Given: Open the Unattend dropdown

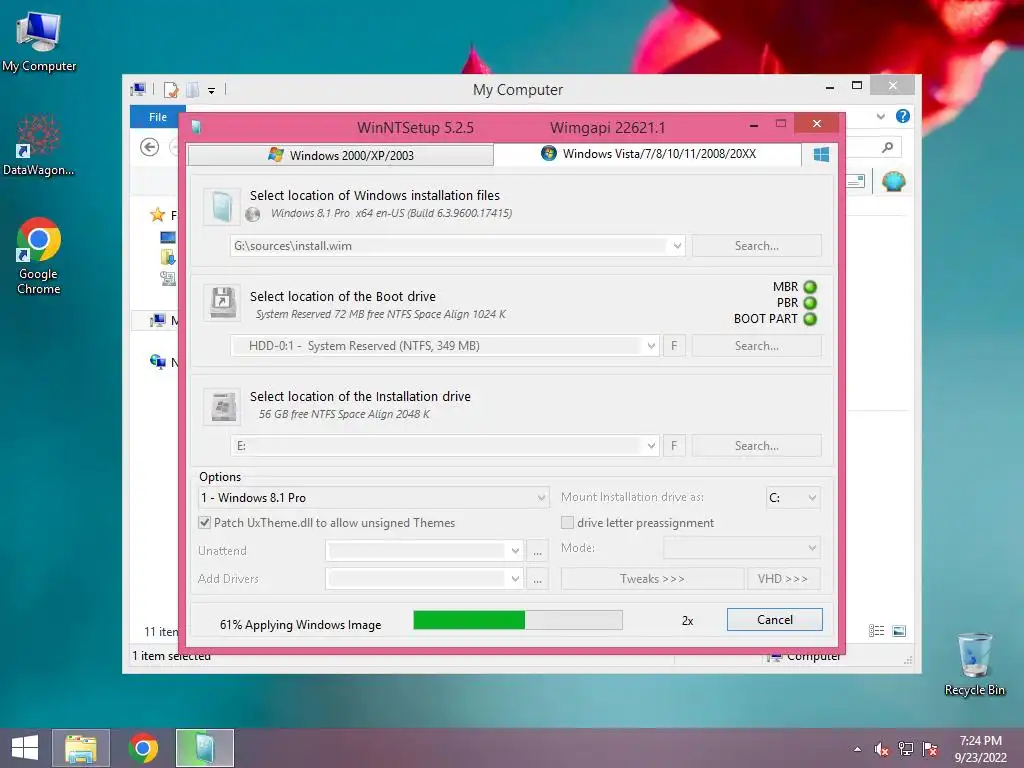Looking at the screenshot, I should (x=515, y=551).
